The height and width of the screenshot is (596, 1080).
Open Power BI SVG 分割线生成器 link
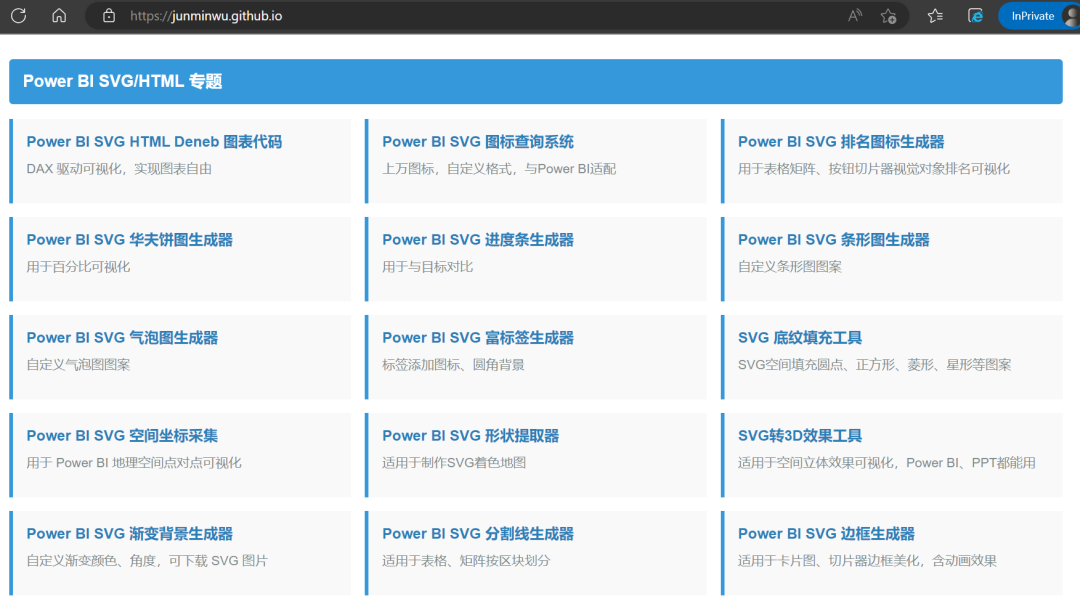click(x=478, y=533)
